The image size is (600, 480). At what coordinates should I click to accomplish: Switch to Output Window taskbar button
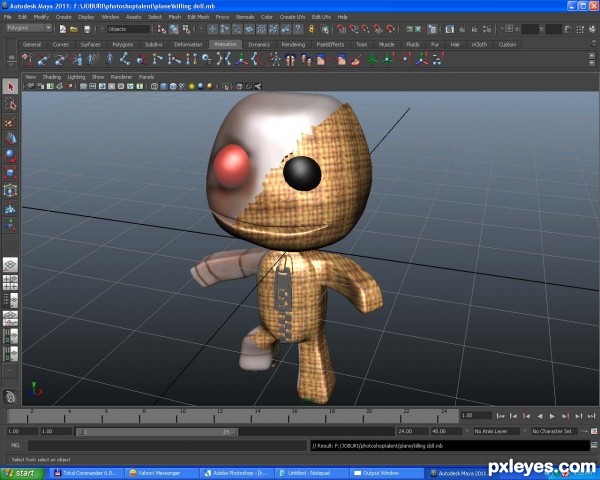click(x=387, y=473)
